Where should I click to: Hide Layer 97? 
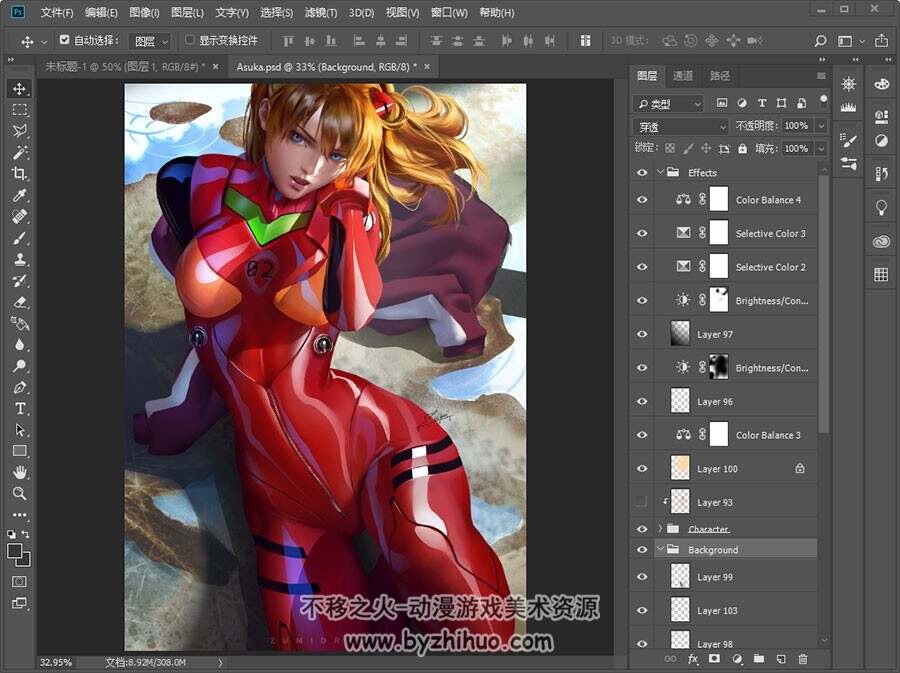coord(642,334)
